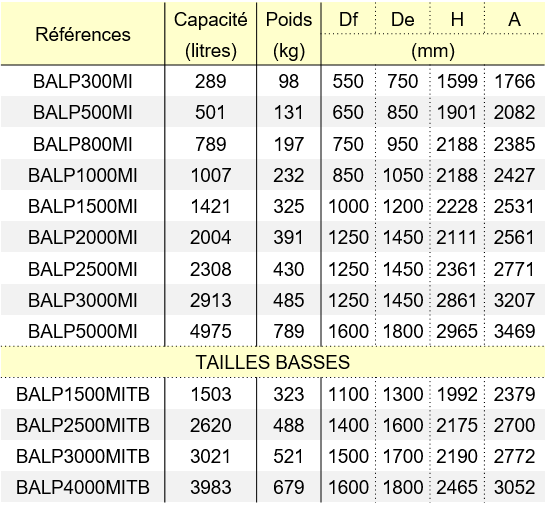Select the Df column header
The image size is (546, 510).
pos(348,19)
